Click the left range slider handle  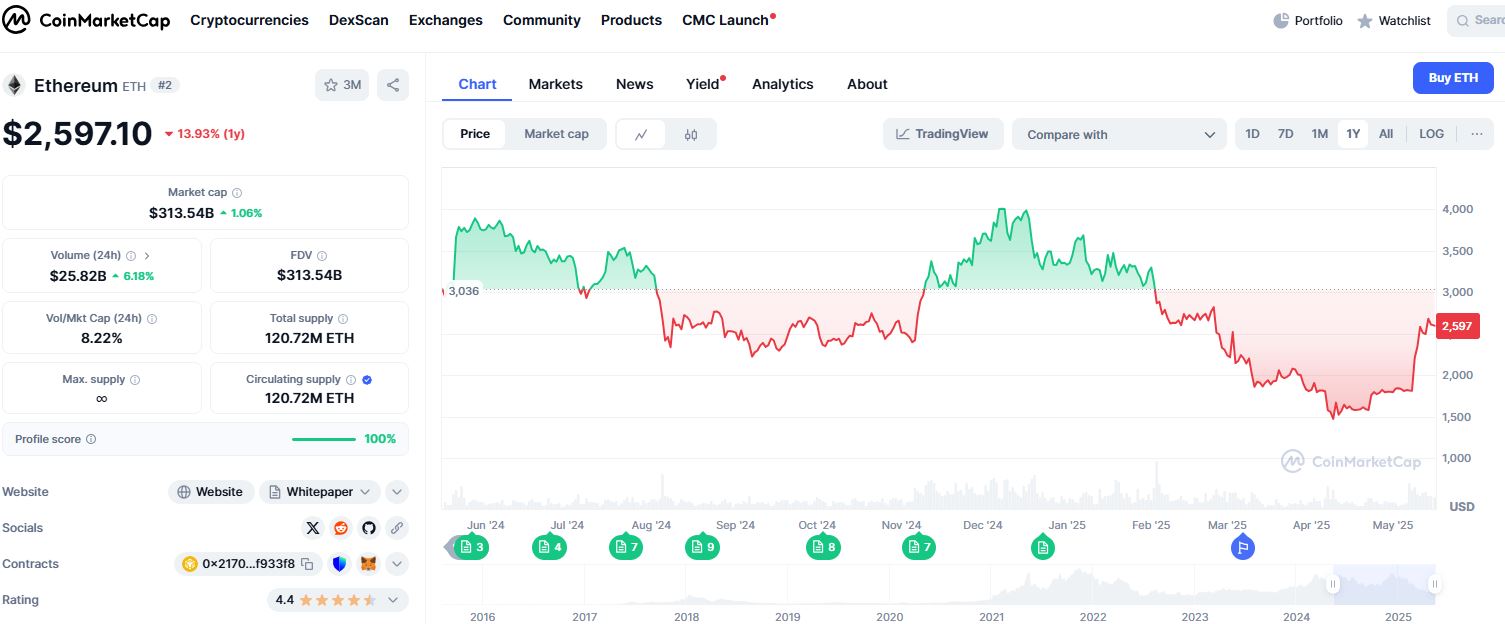(1333, 584)
